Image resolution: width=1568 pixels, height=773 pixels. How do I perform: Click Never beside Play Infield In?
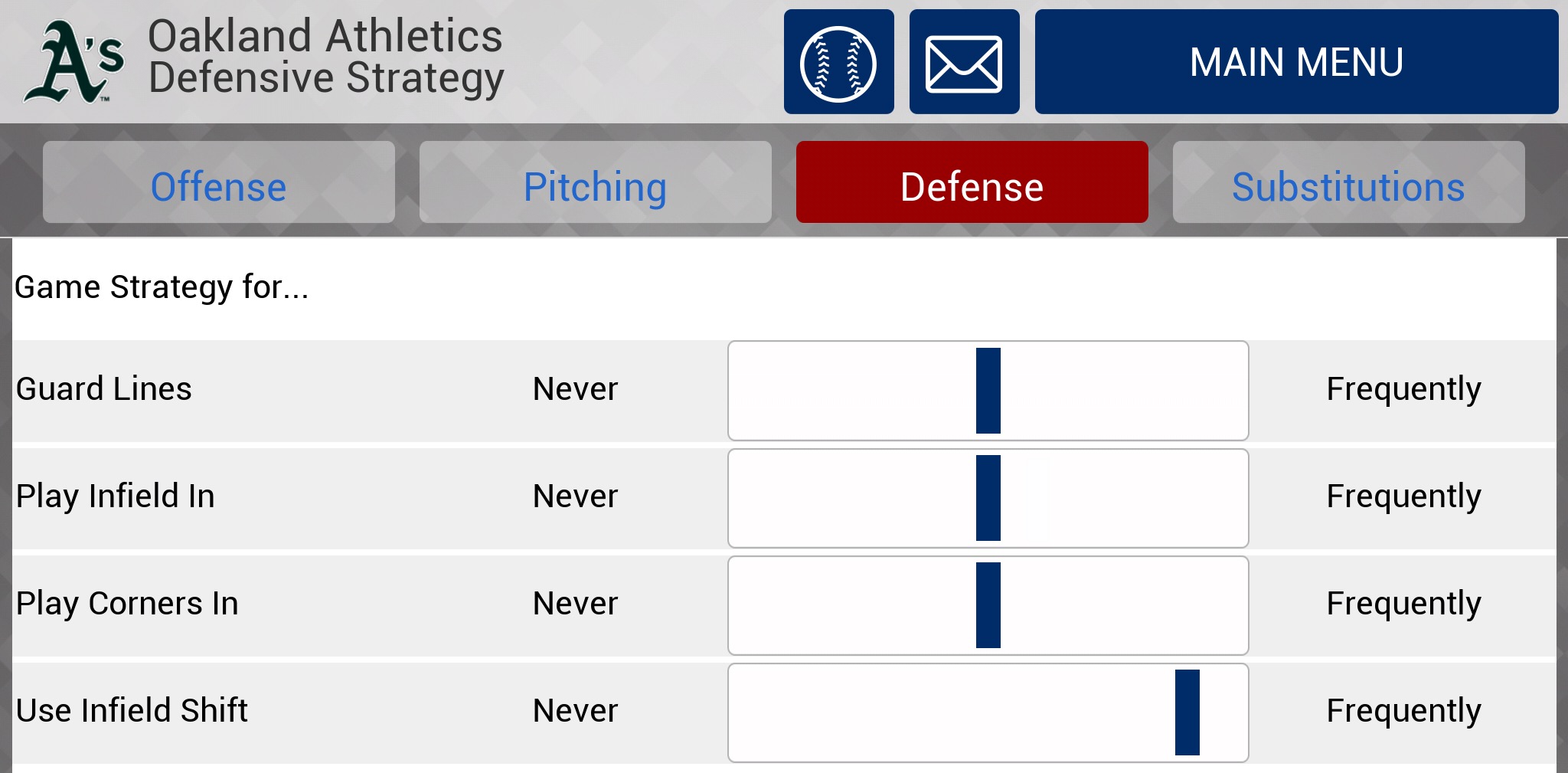[575, 496]
